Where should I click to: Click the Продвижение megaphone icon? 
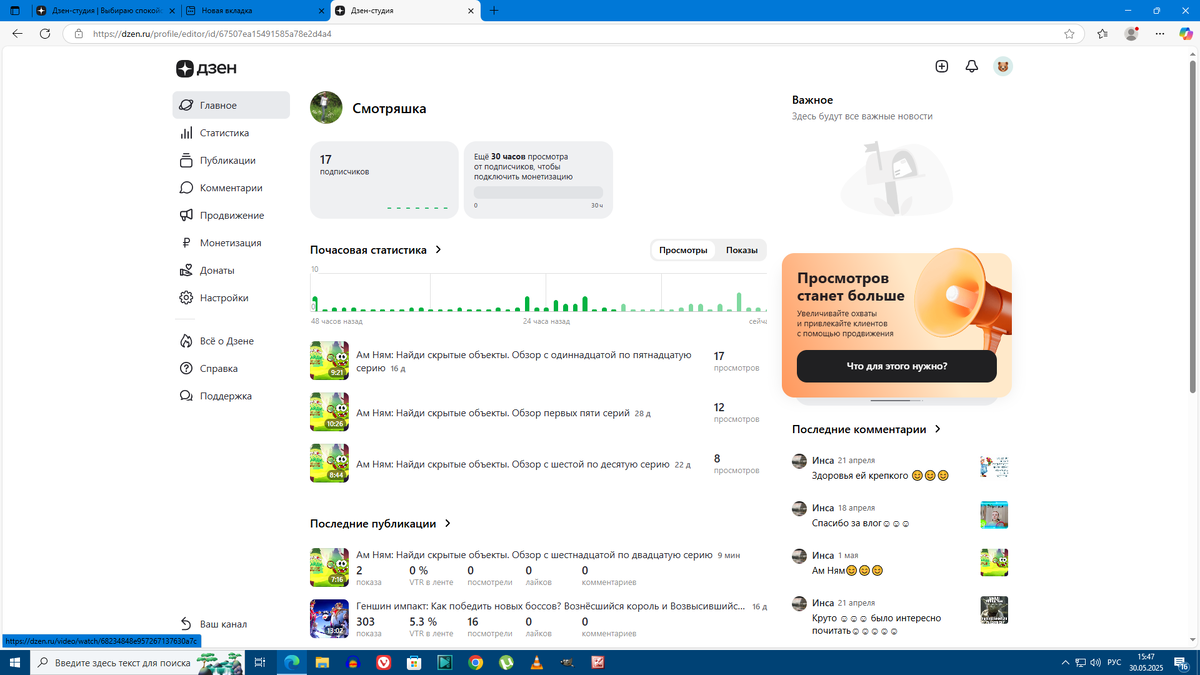pyautogui.click(x=186, y=215)
